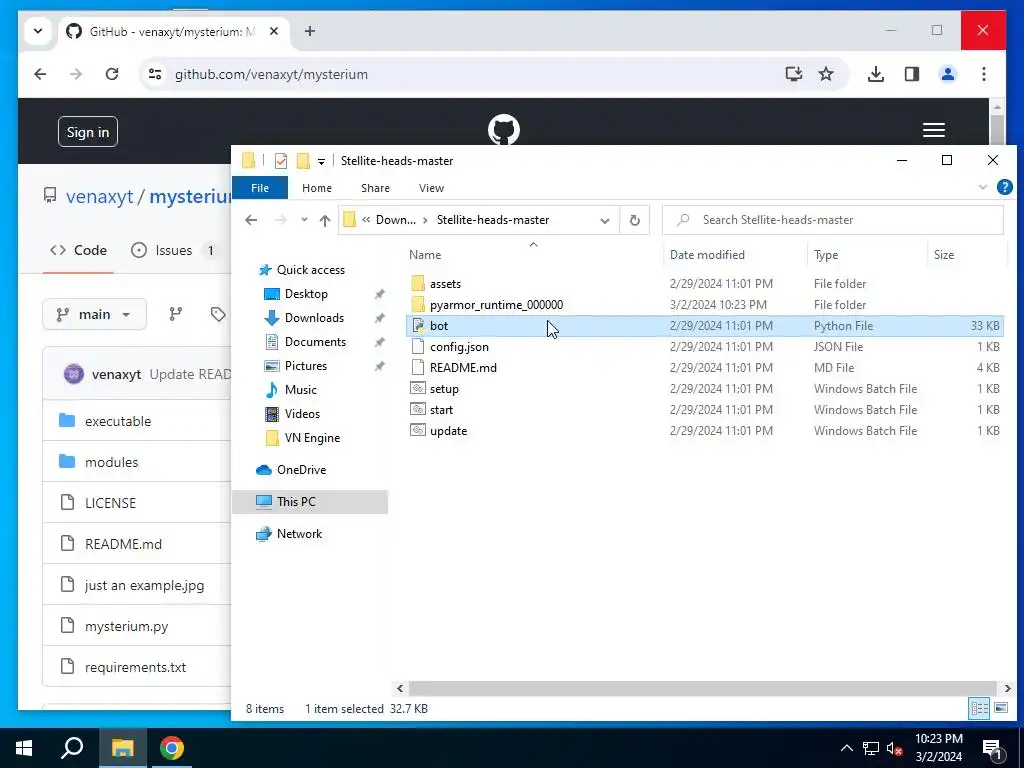Open GitHub hamburger menu

tap(933, 130)
